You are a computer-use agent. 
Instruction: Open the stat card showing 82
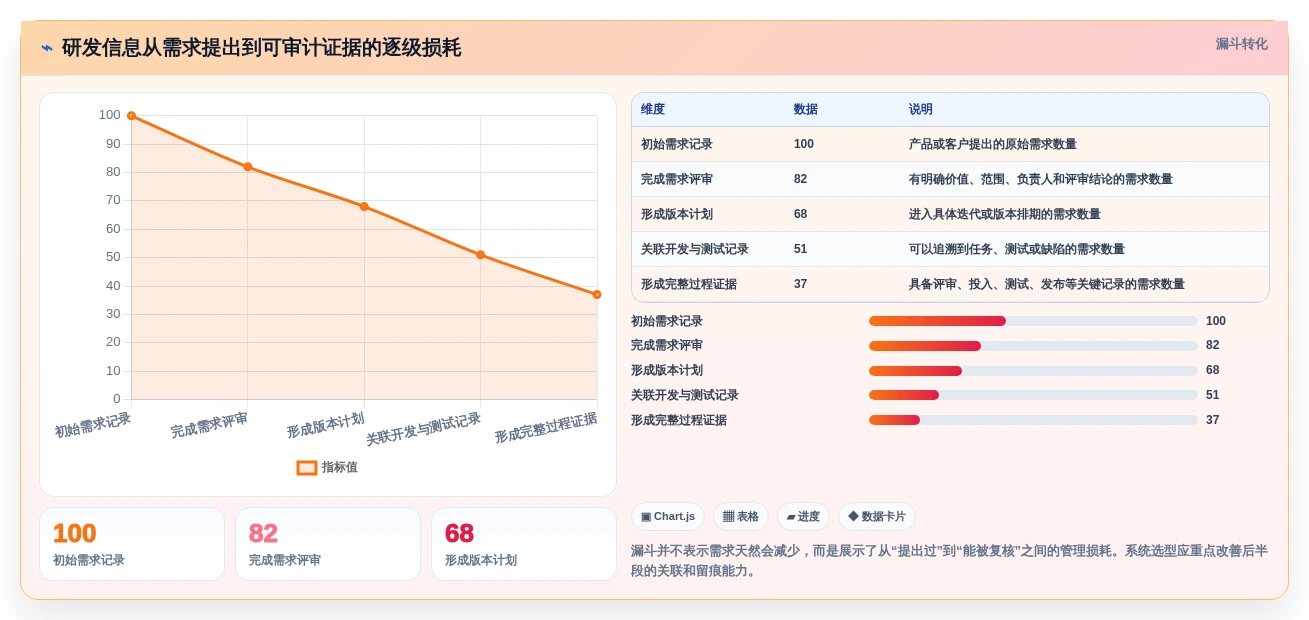pos(328,544)
